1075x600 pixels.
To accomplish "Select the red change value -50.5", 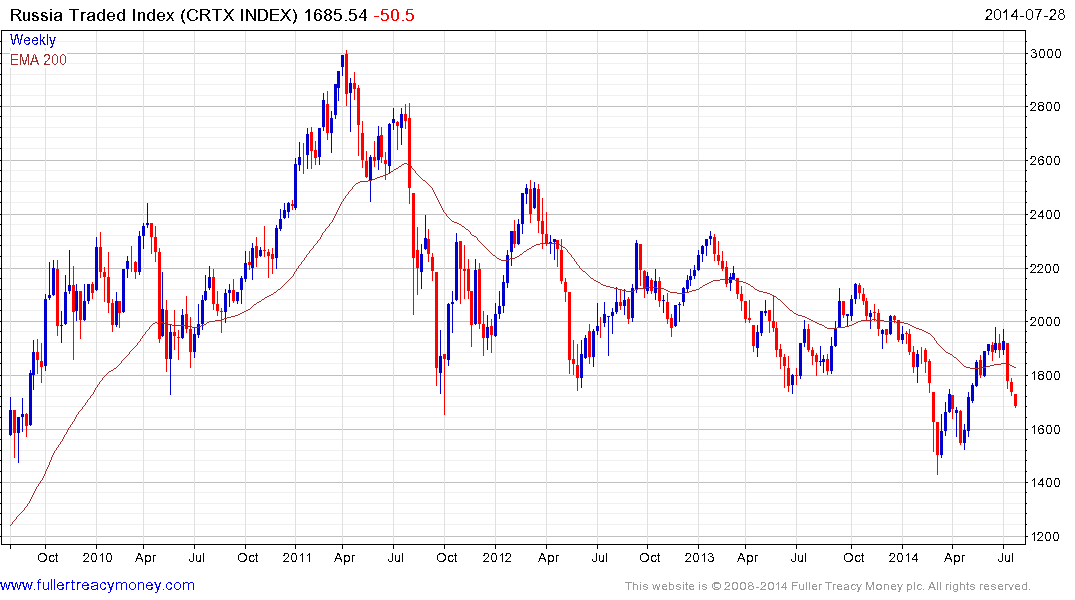I will tap(394, 15).
